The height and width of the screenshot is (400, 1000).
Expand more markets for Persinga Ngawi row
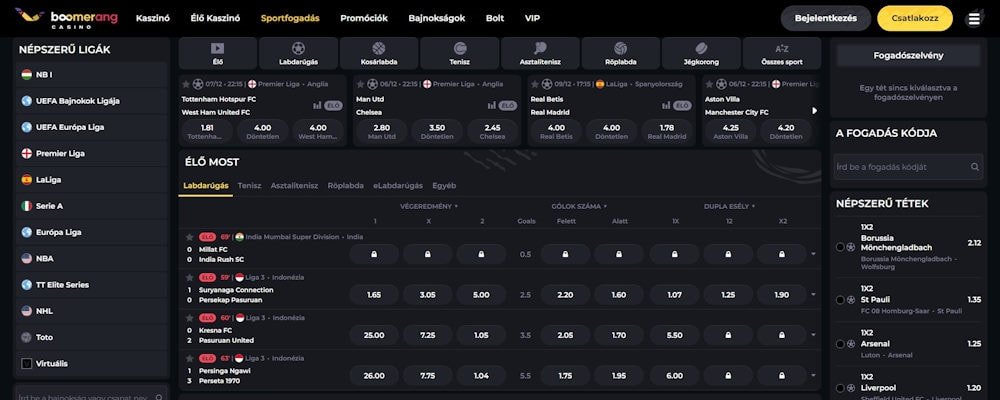(x=813, y=376)
